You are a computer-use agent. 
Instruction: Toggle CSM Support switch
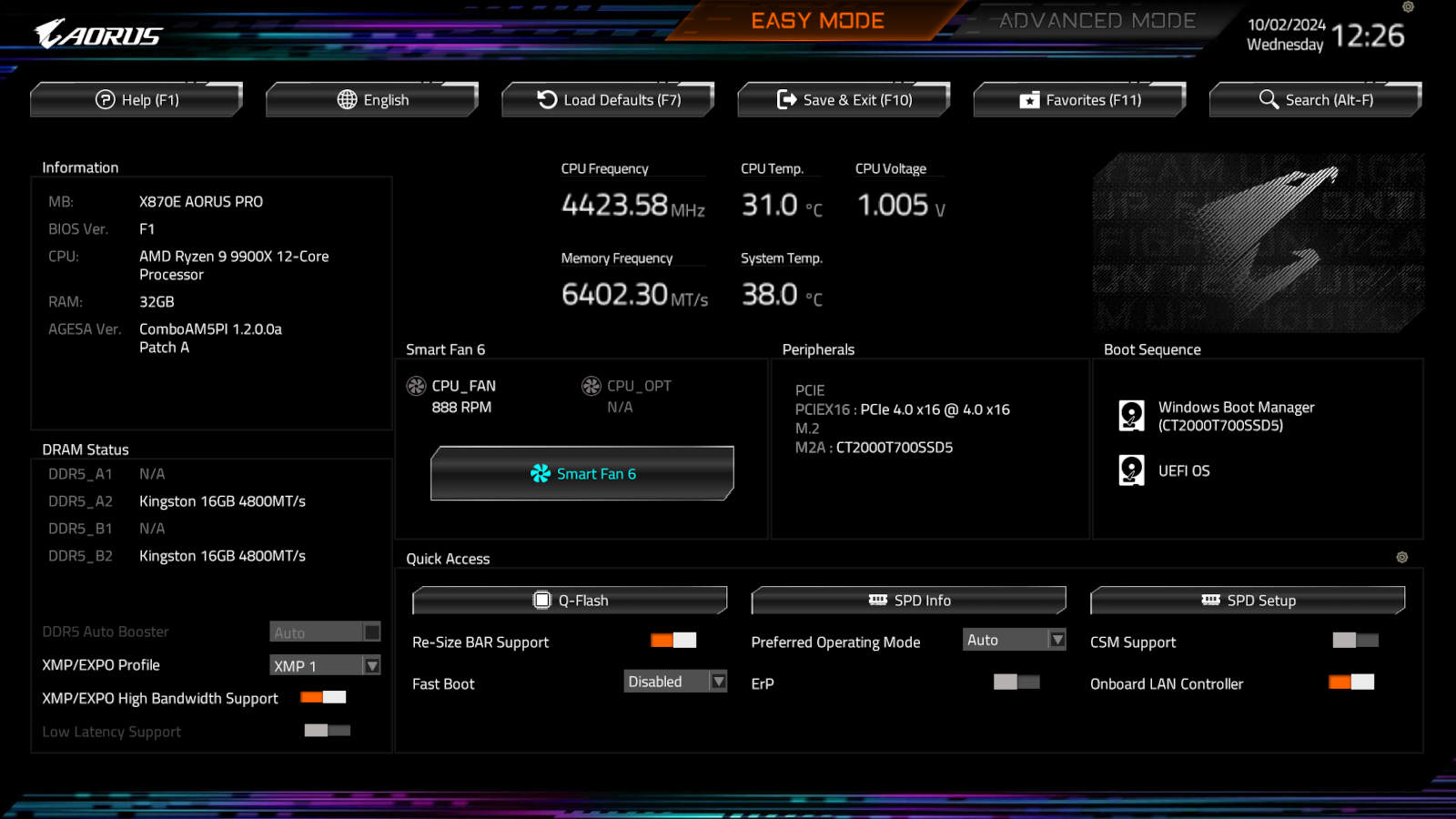tap(1356, 641)
